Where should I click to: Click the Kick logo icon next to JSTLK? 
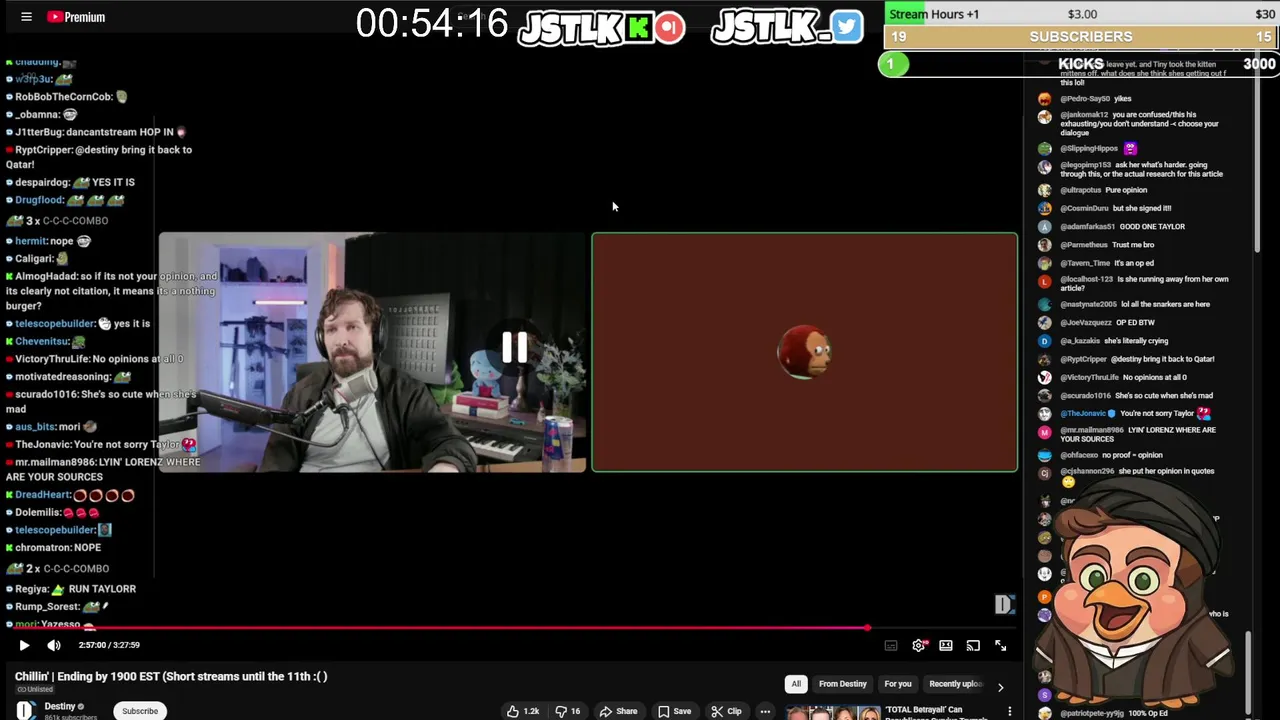coord(638,27)
